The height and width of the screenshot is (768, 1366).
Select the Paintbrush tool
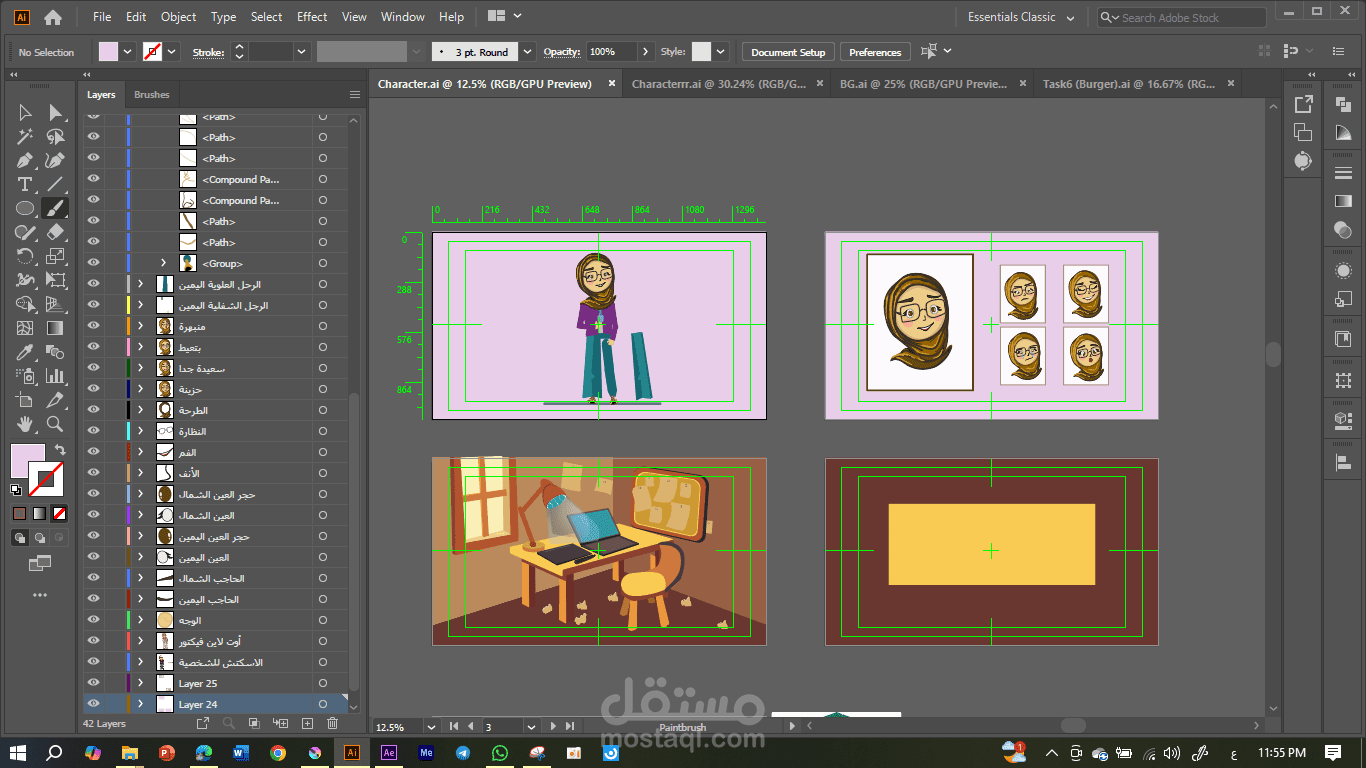click(x=55, y=208)
